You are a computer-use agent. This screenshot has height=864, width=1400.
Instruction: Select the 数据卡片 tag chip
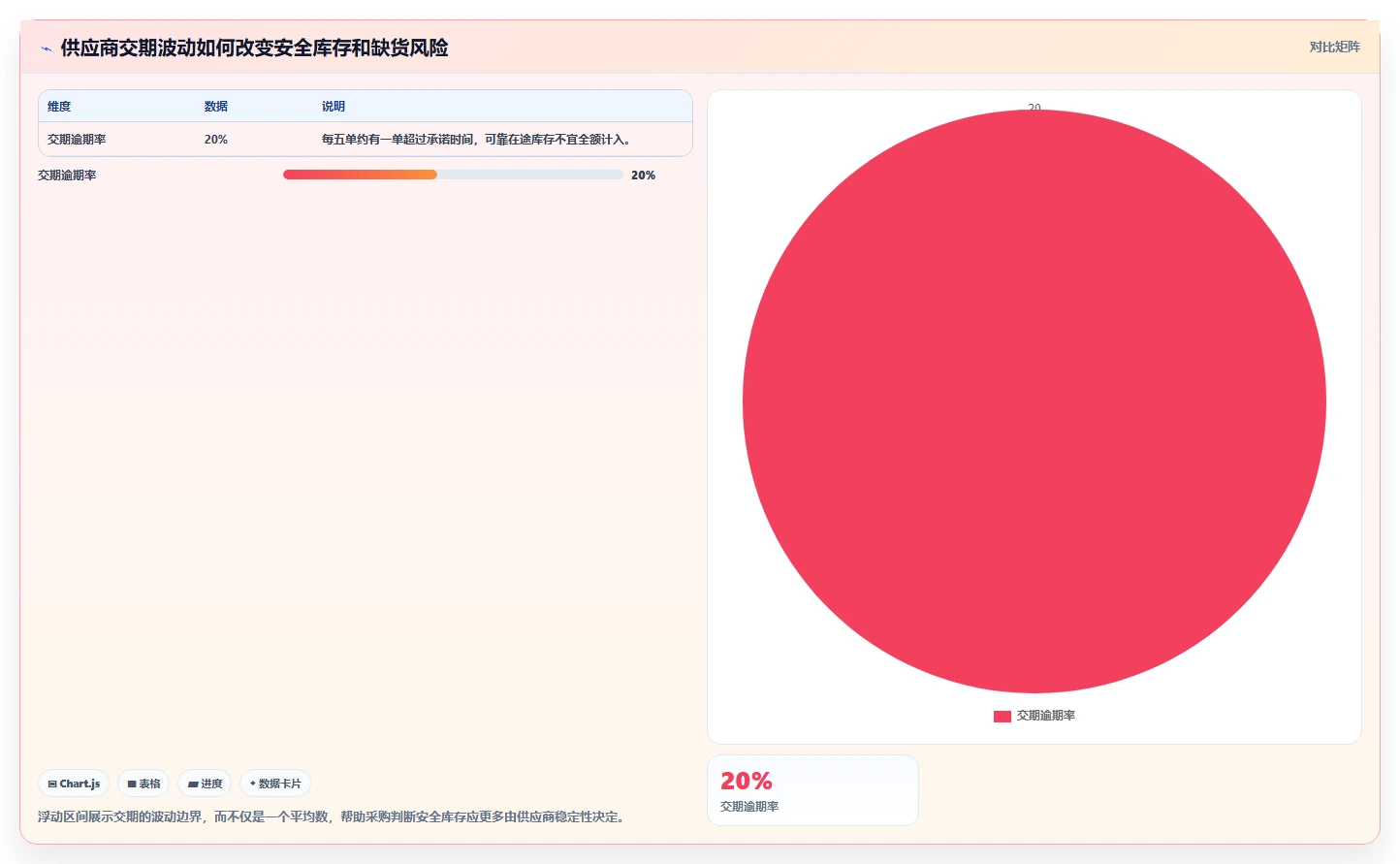pyautogui.click(x=275, y=784)
